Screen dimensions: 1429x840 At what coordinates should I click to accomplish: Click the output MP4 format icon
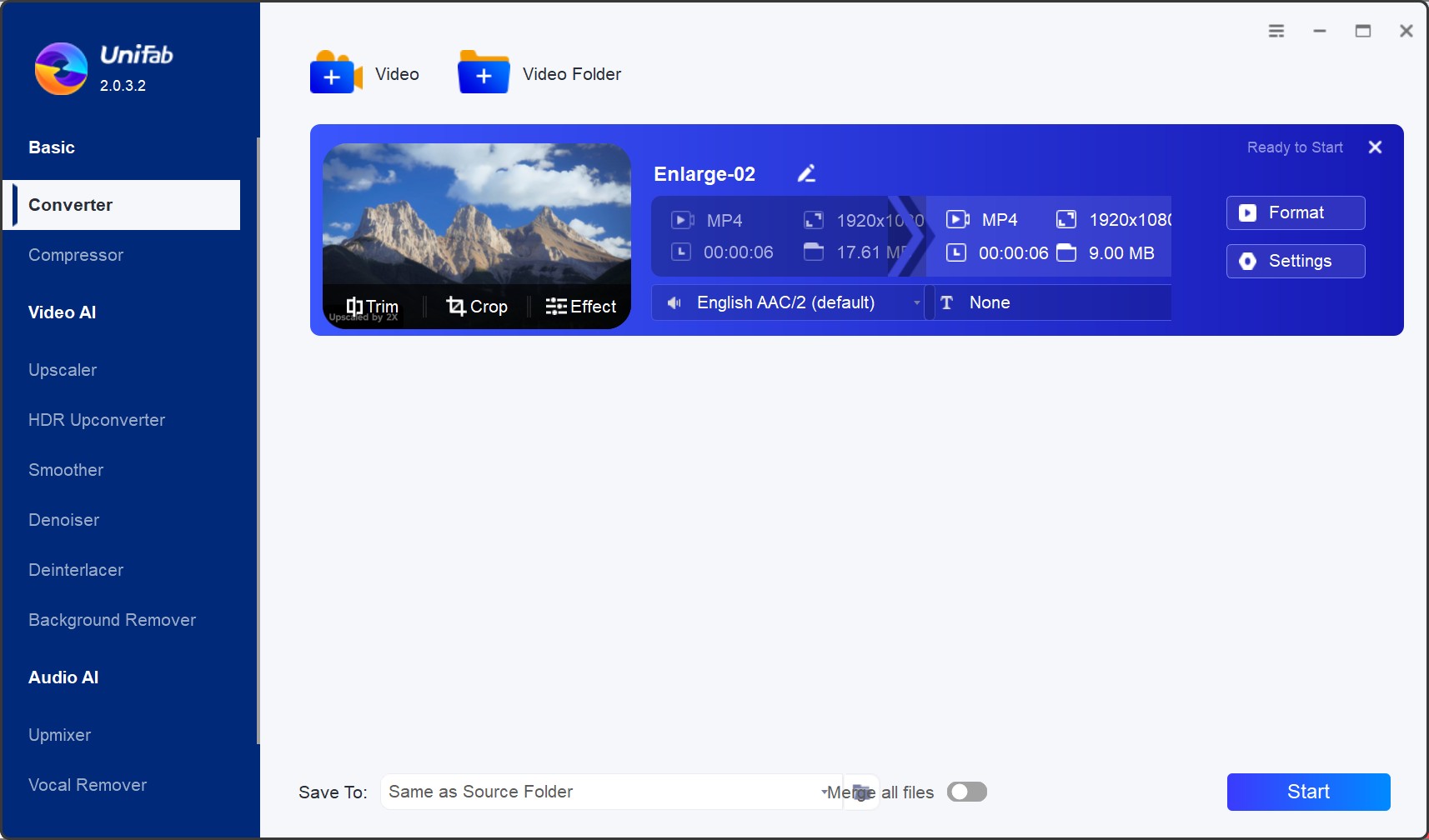[957, 219]
